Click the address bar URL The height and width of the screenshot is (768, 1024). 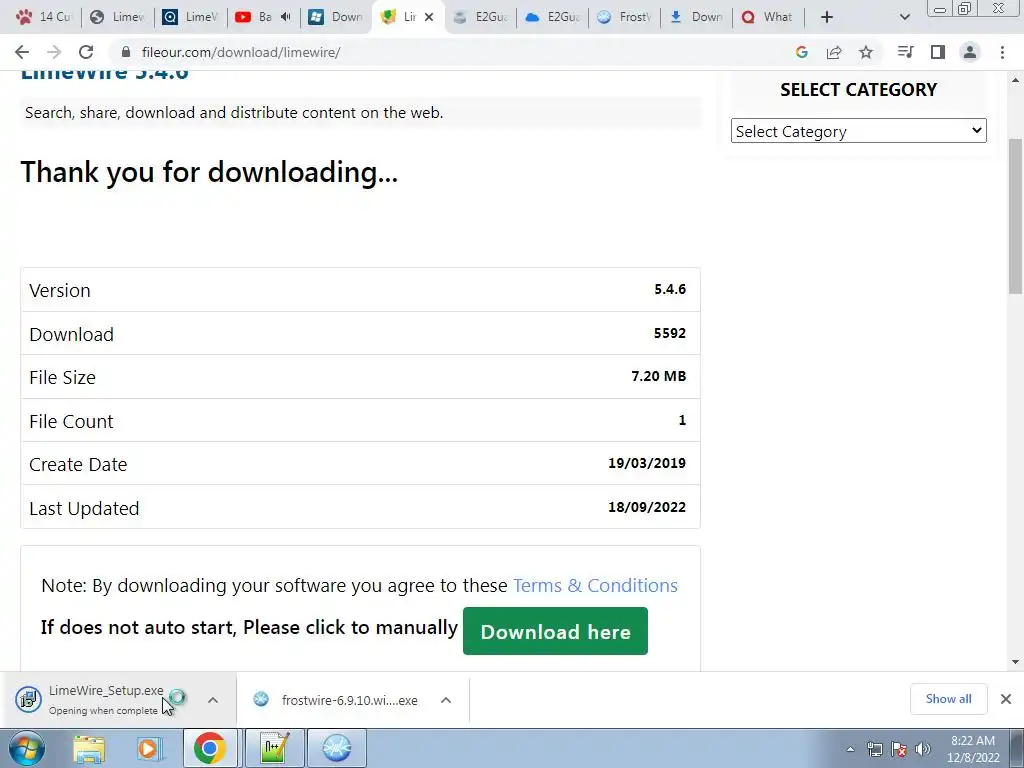pyautogui.click(x=241, y=52)
